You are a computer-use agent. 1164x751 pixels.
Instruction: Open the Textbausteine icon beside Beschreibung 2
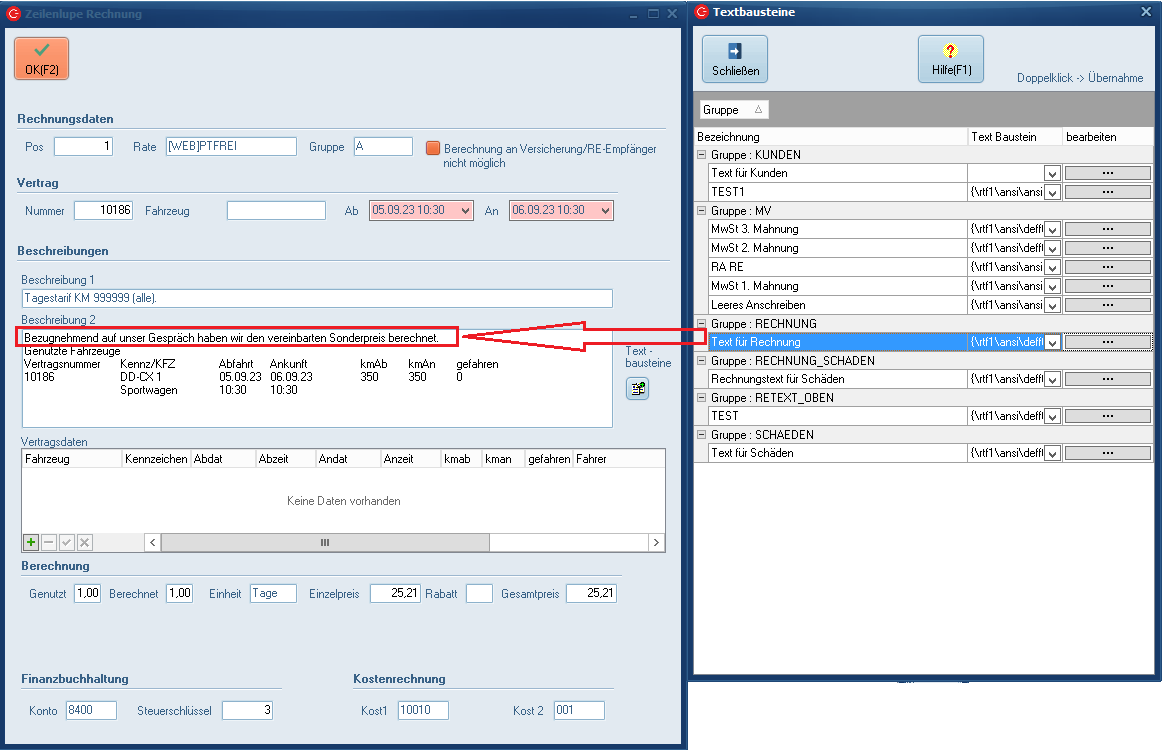tap(637, 390)
